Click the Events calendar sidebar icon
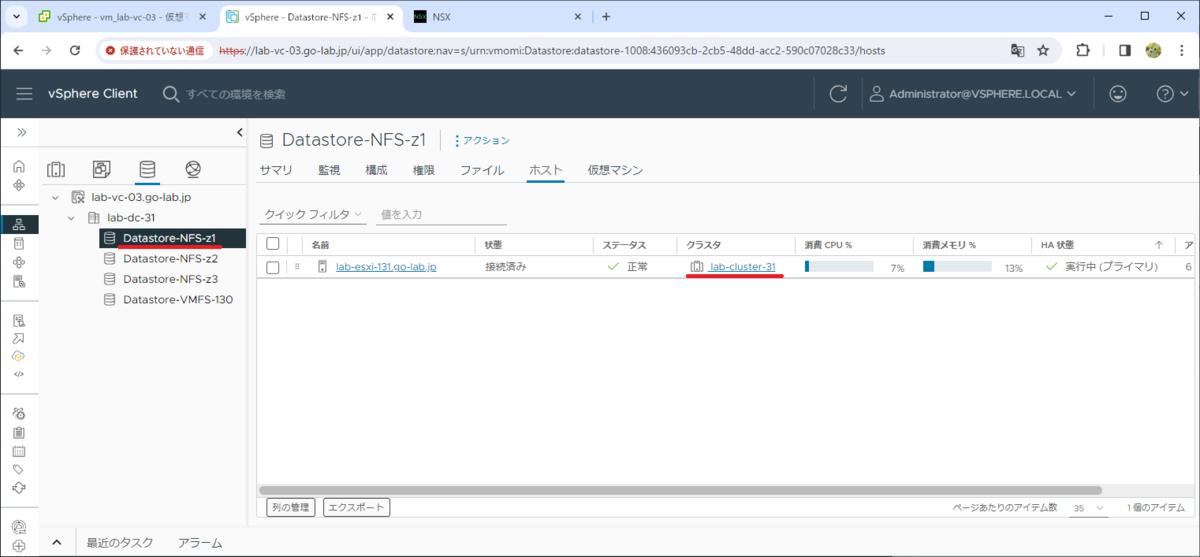 (x=19, y=451)
